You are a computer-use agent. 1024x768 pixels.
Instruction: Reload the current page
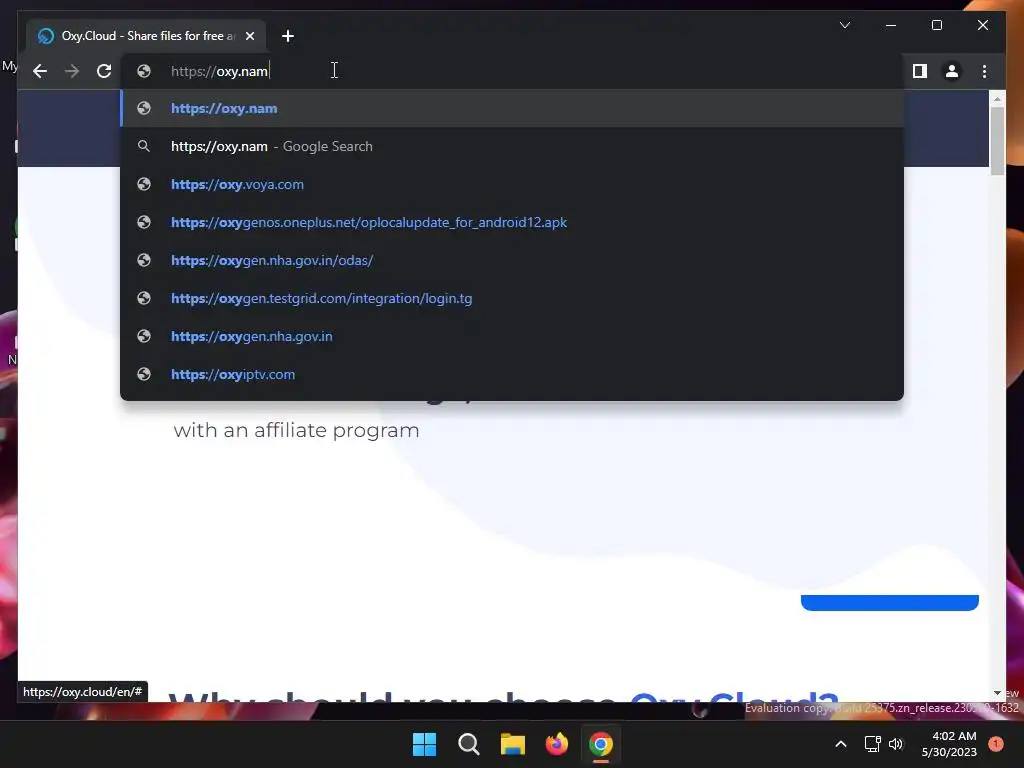[104, 71]
